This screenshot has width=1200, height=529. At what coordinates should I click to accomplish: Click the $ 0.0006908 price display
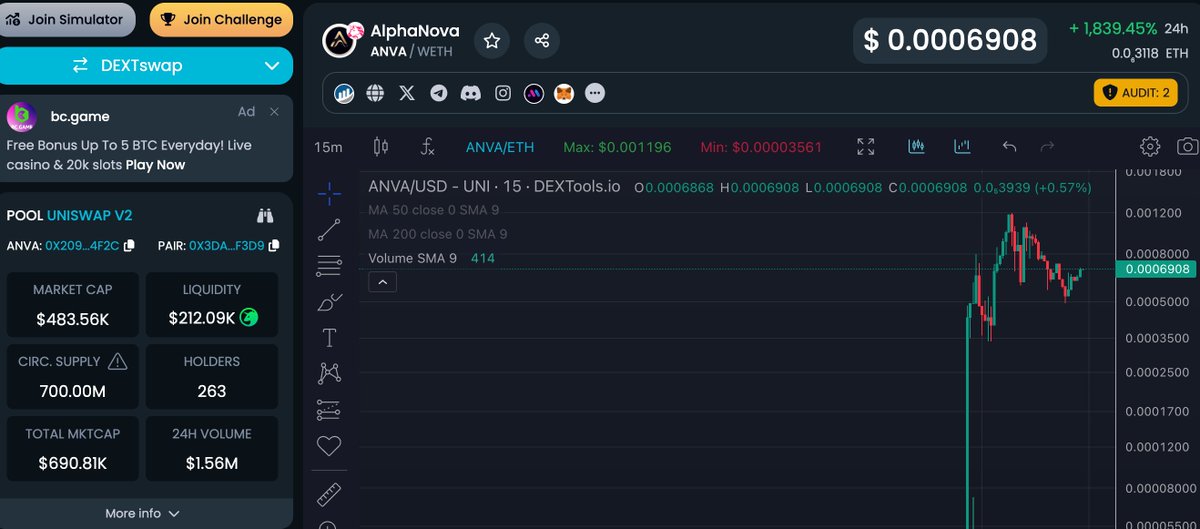(950, 41)
